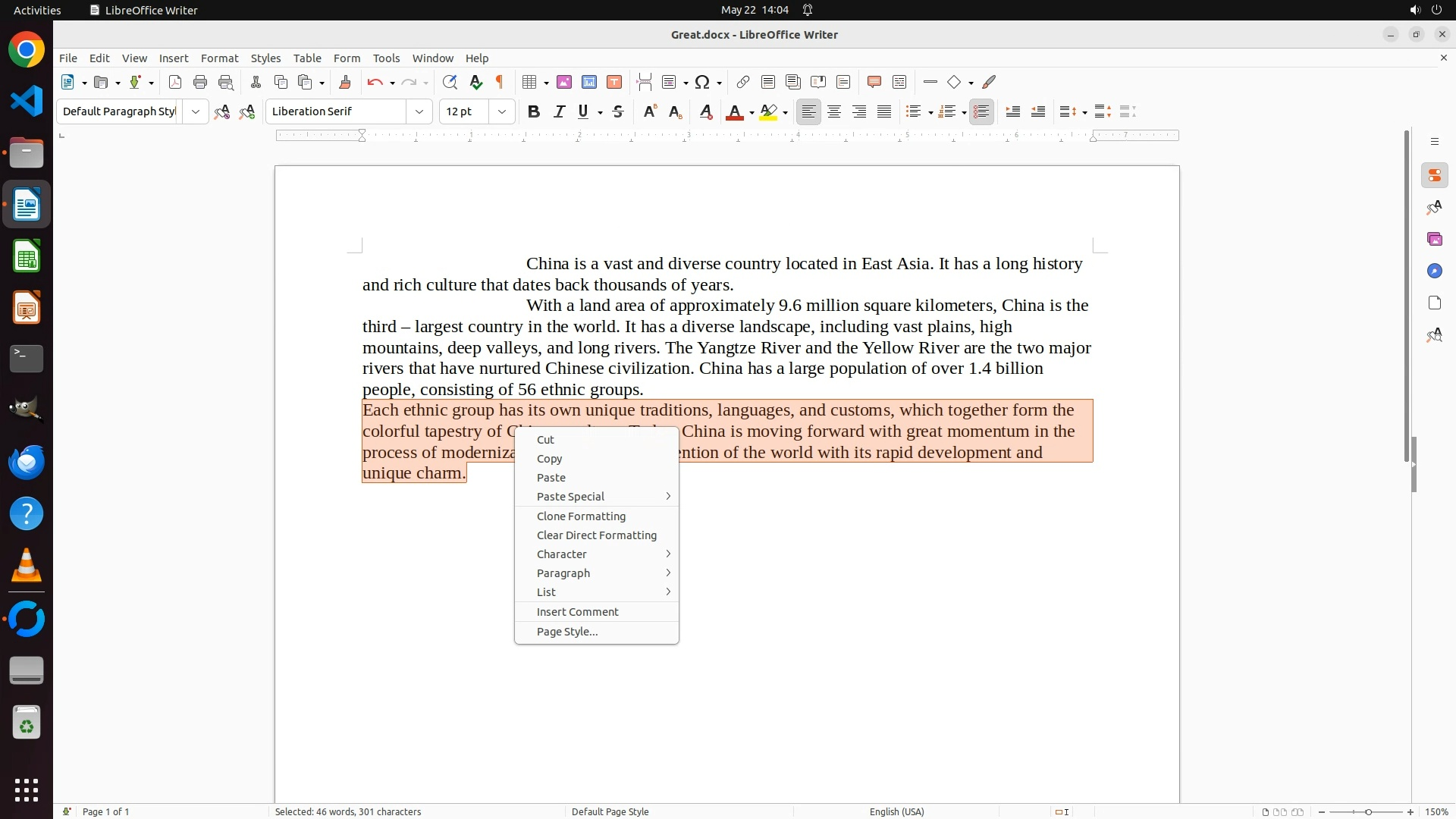Click the Superscript icon

point(649,111)
